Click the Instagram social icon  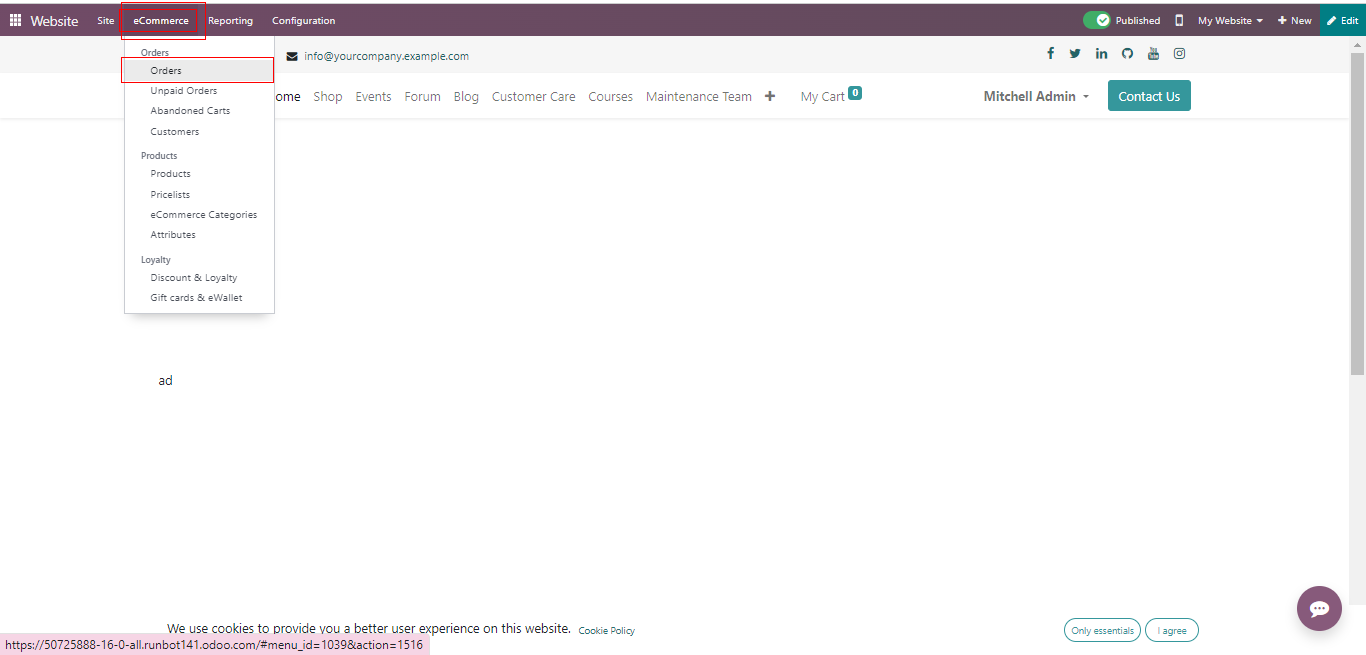pos(1179,54)
